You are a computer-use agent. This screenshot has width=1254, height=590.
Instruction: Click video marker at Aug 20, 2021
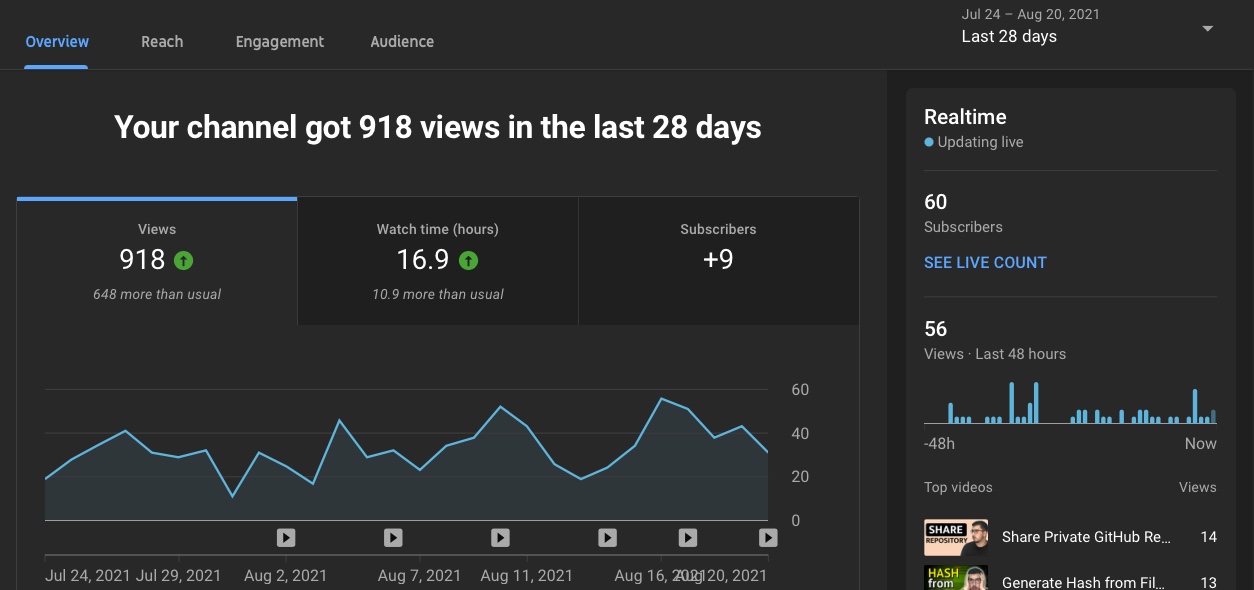click(x=768, y=538)
